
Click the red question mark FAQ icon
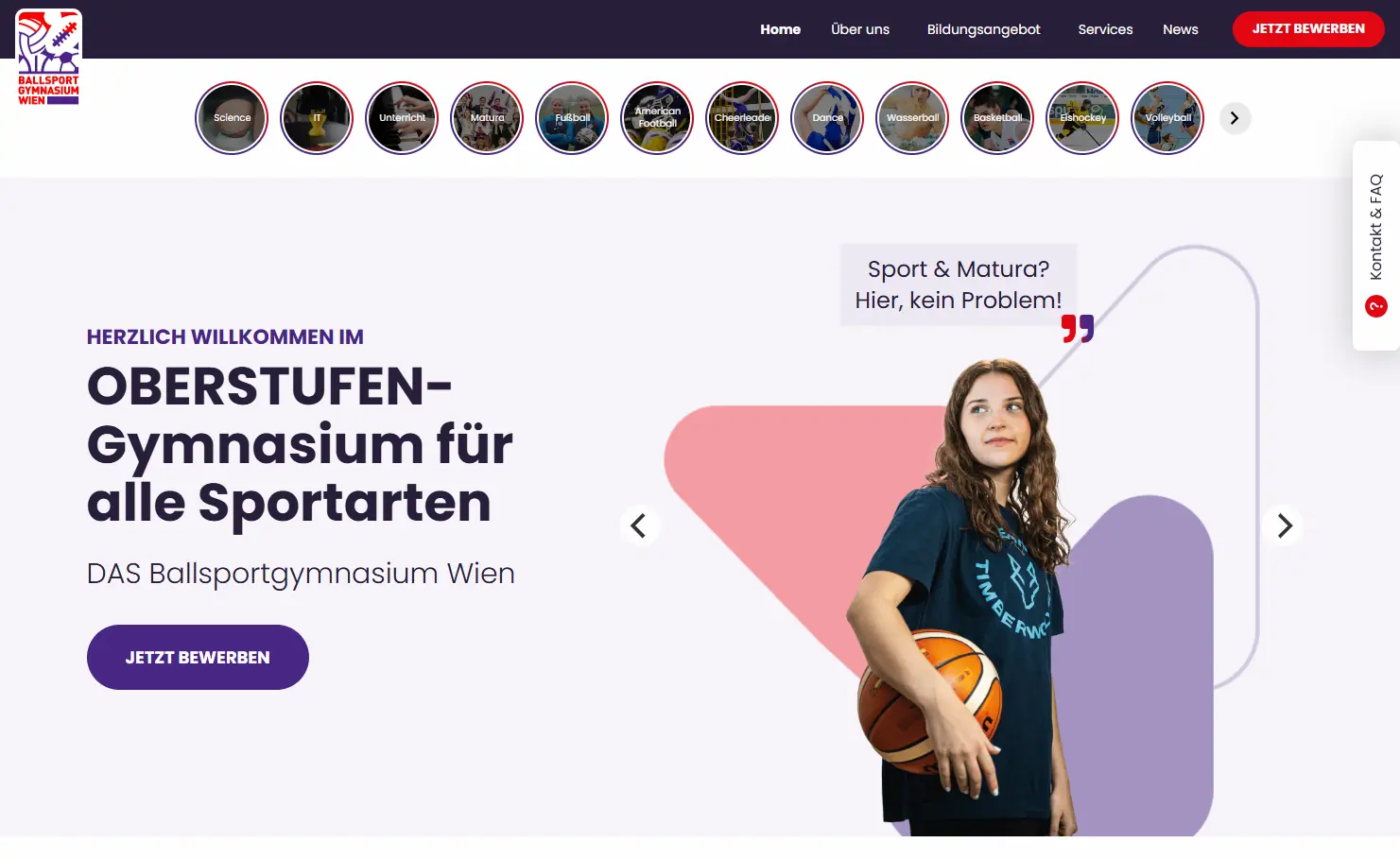click(1376, 306)
